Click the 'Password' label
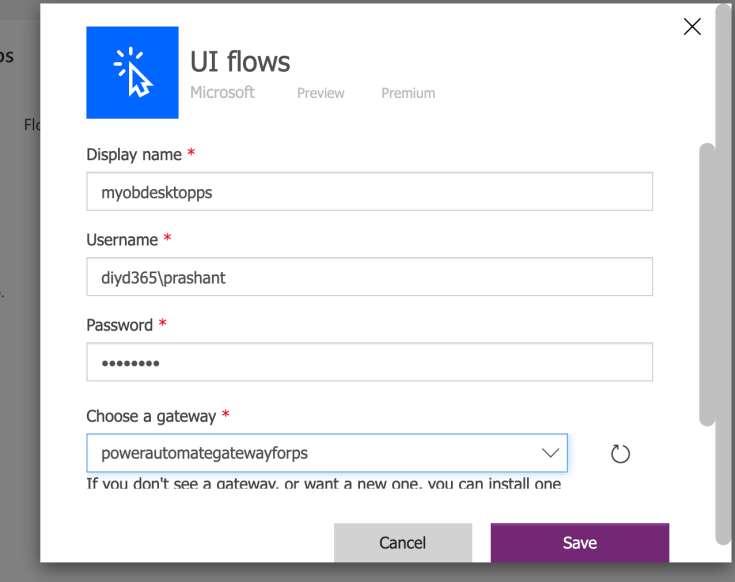 click(120, 325)
